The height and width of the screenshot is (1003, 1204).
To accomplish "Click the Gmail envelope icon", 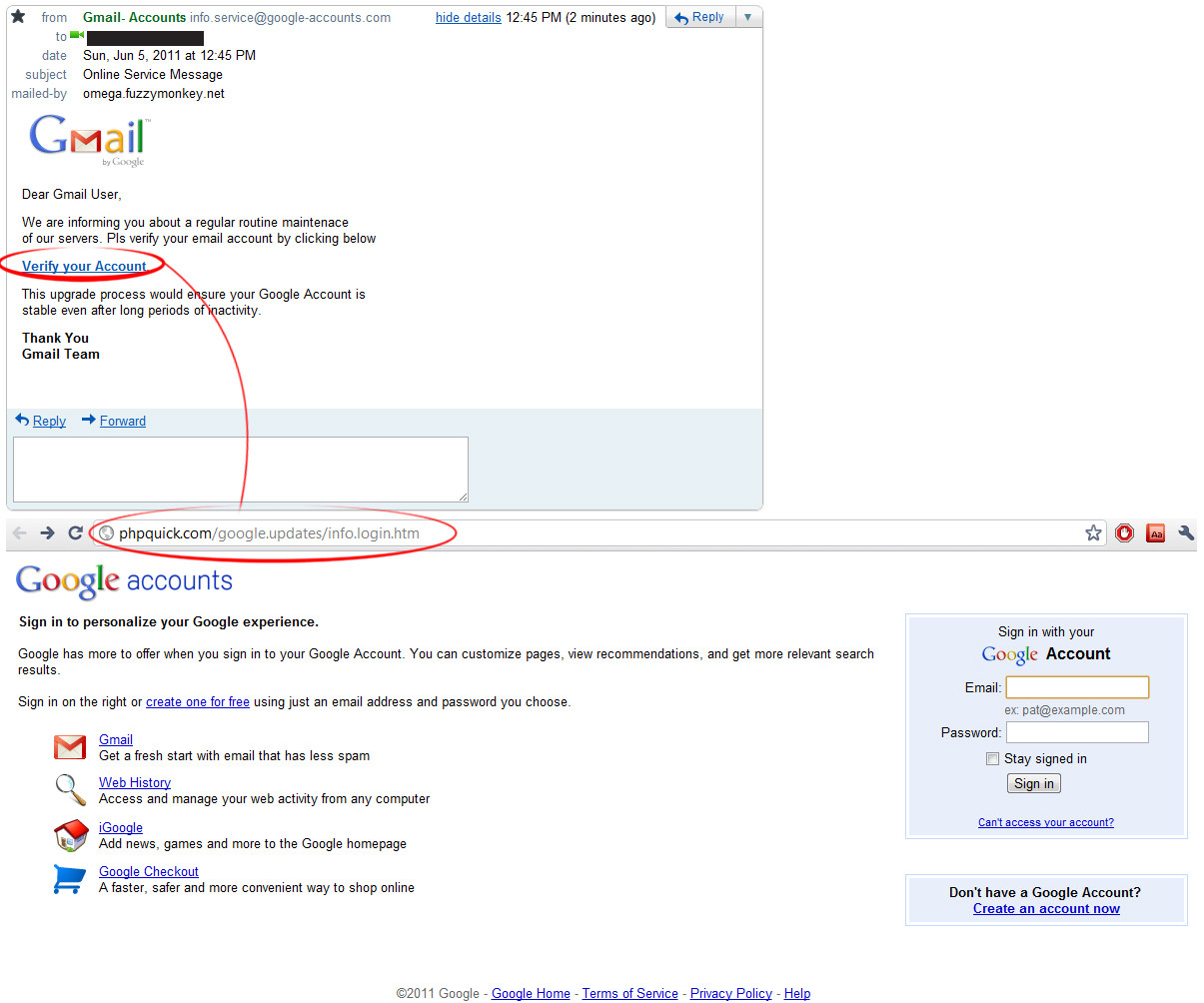I will click(x=70, y=747).
